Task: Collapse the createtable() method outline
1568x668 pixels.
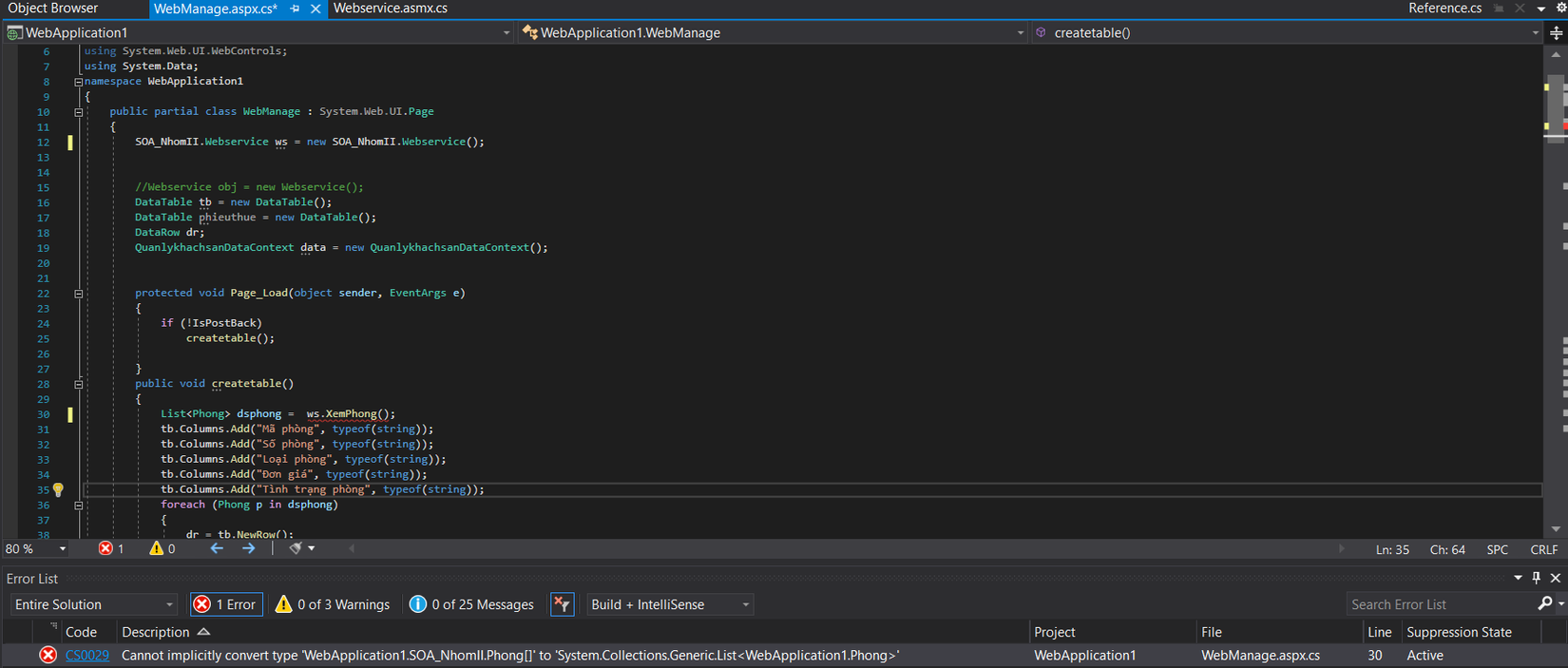Action: pos(79,384)
